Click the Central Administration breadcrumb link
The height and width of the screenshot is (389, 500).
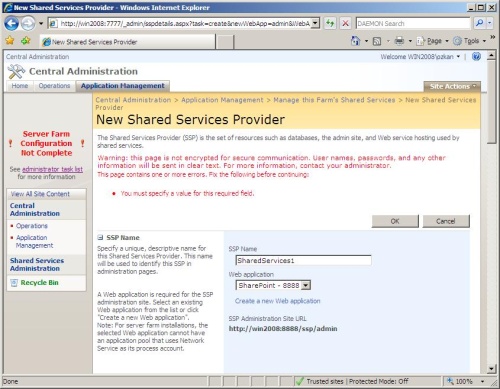[x=133, y=100]
